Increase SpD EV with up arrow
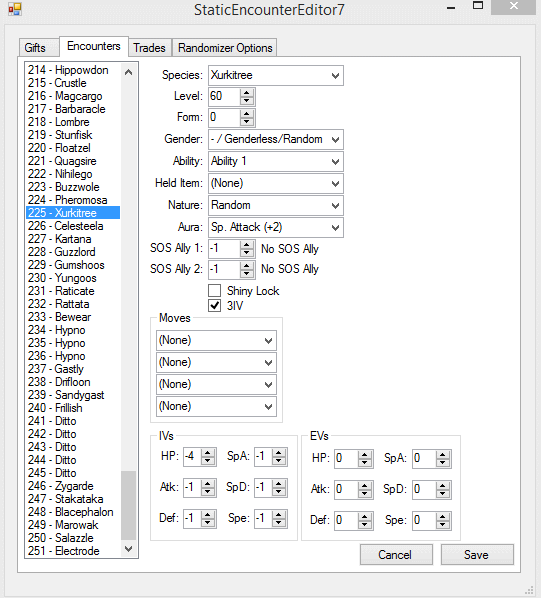 [x=443, y=486]
